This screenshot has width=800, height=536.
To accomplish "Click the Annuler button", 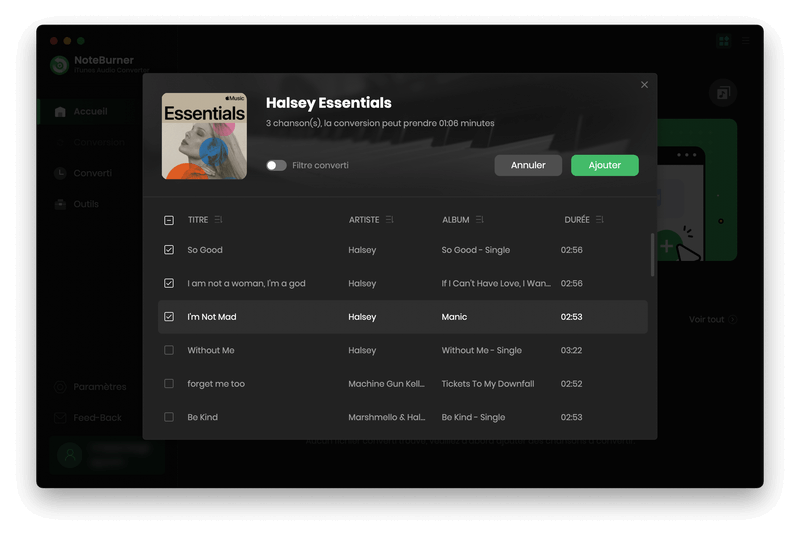I will pyautogui.click(x=528, y=165).
